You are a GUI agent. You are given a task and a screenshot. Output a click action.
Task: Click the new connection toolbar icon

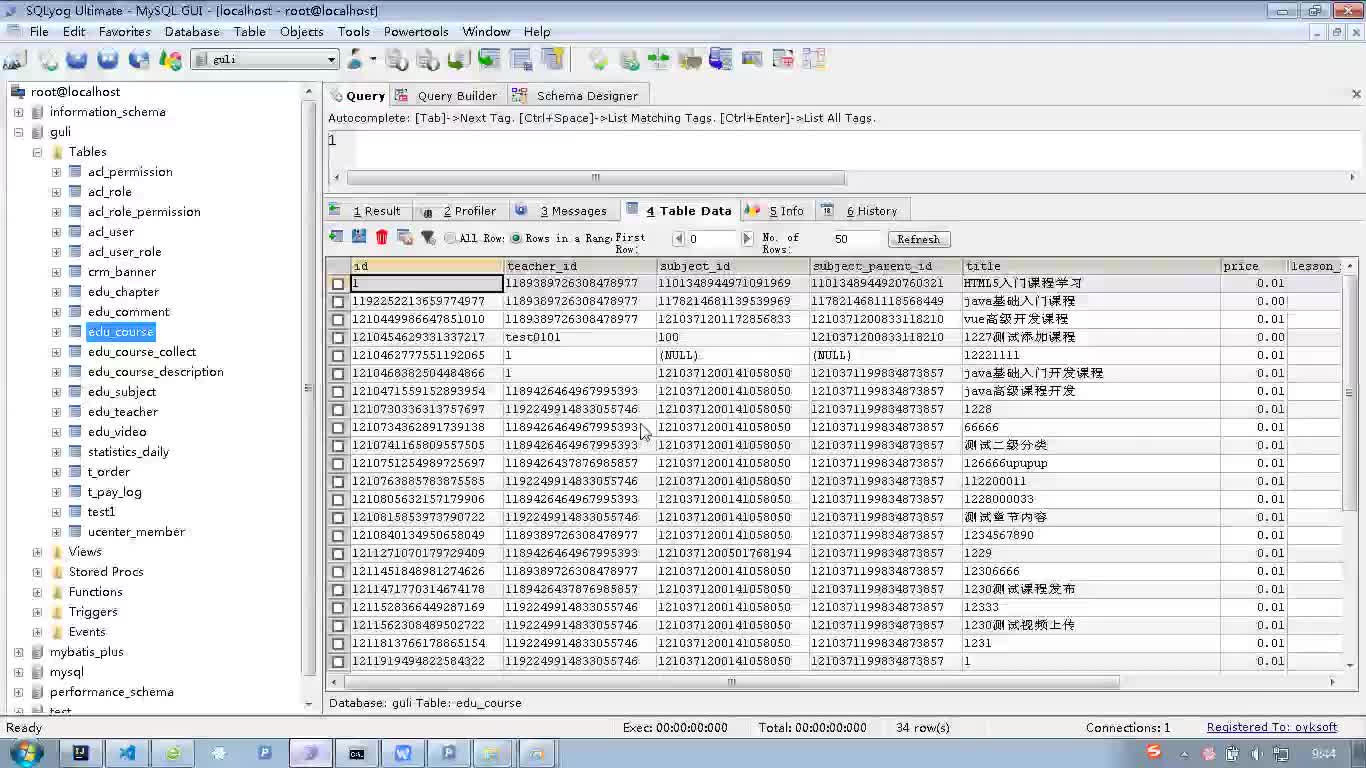point(16,60)
